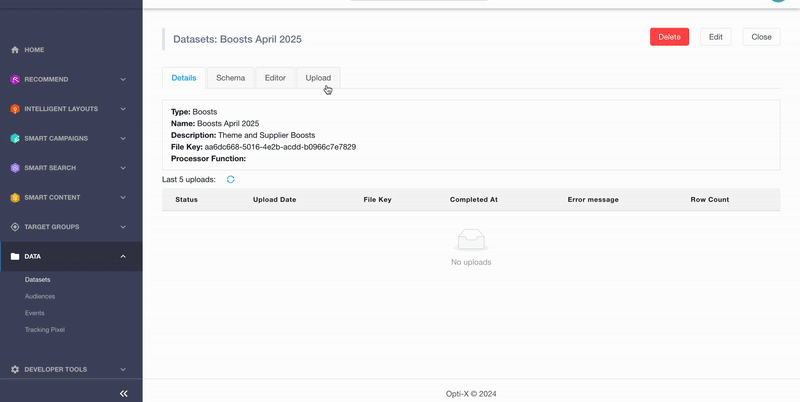Collapse the sidebar with double-arrow icon
Viewport: 800px width, 402px height.
click(x=123, y=393)
